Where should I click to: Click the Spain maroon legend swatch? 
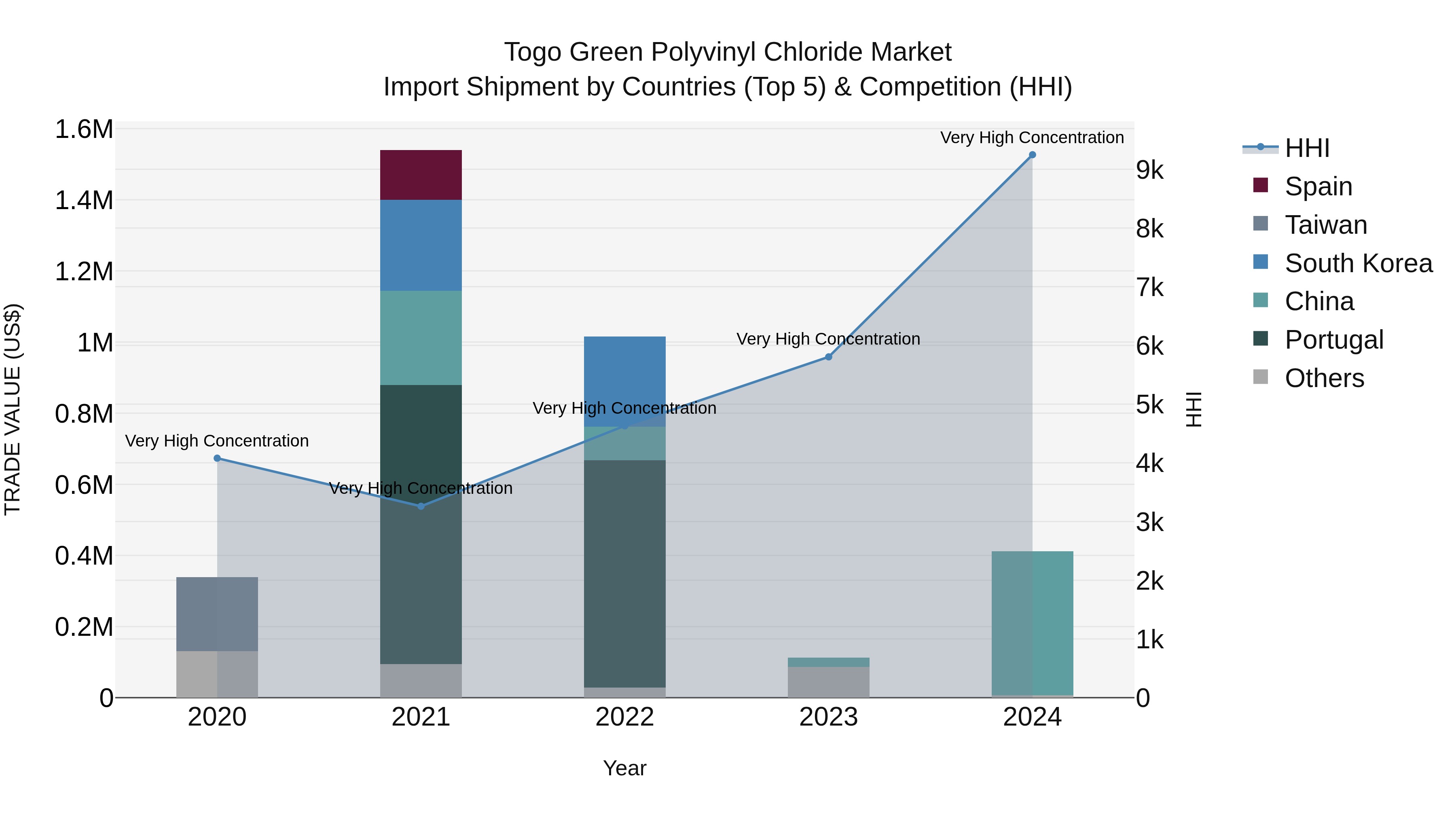point(1260,185)
